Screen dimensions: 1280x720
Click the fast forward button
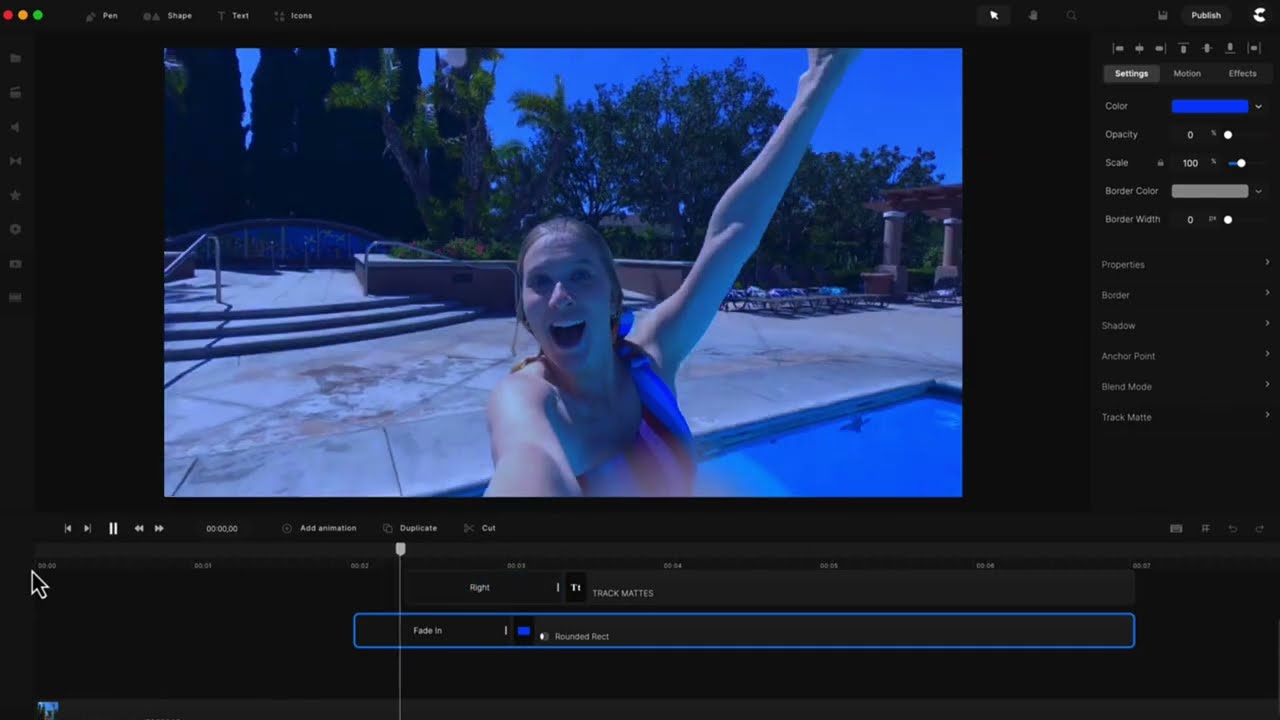coord(159,528)
